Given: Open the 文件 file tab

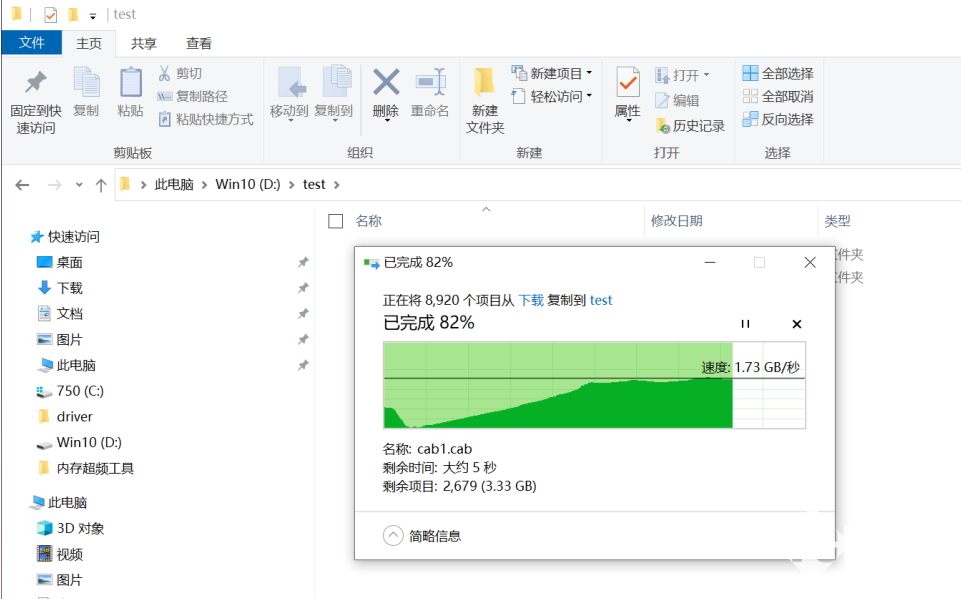Looking at the screenshot, I should point(32,43).
